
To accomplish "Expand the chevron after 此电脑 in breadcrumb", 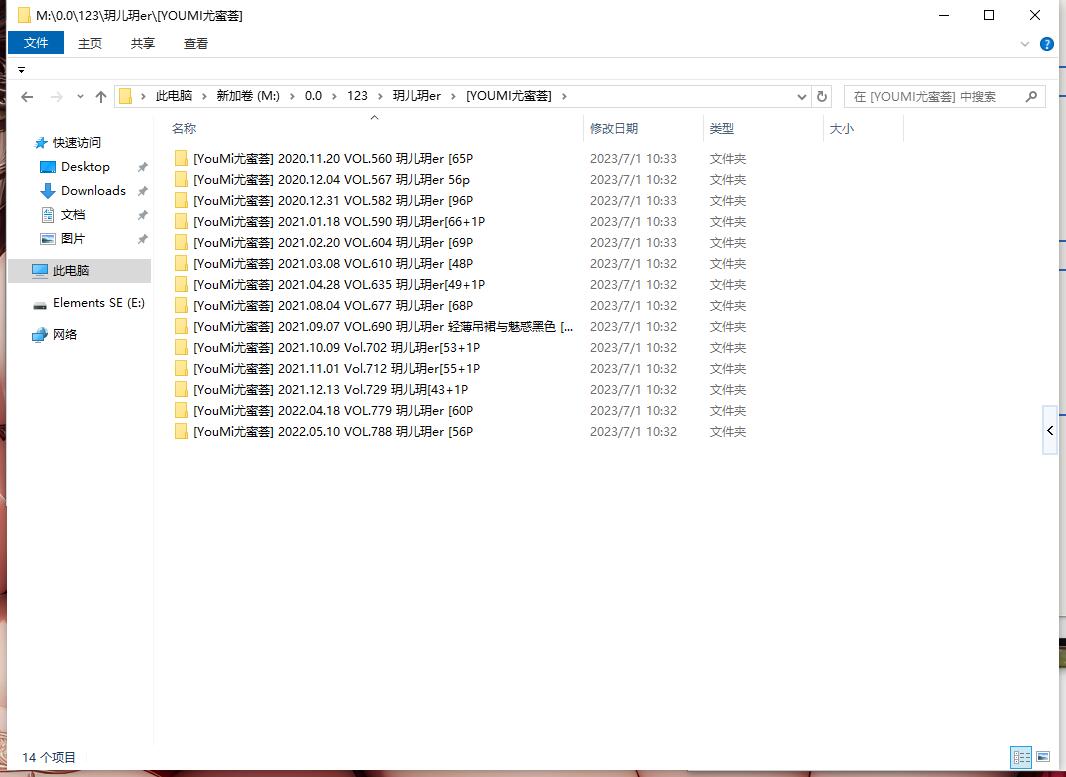I will point(204,97).
